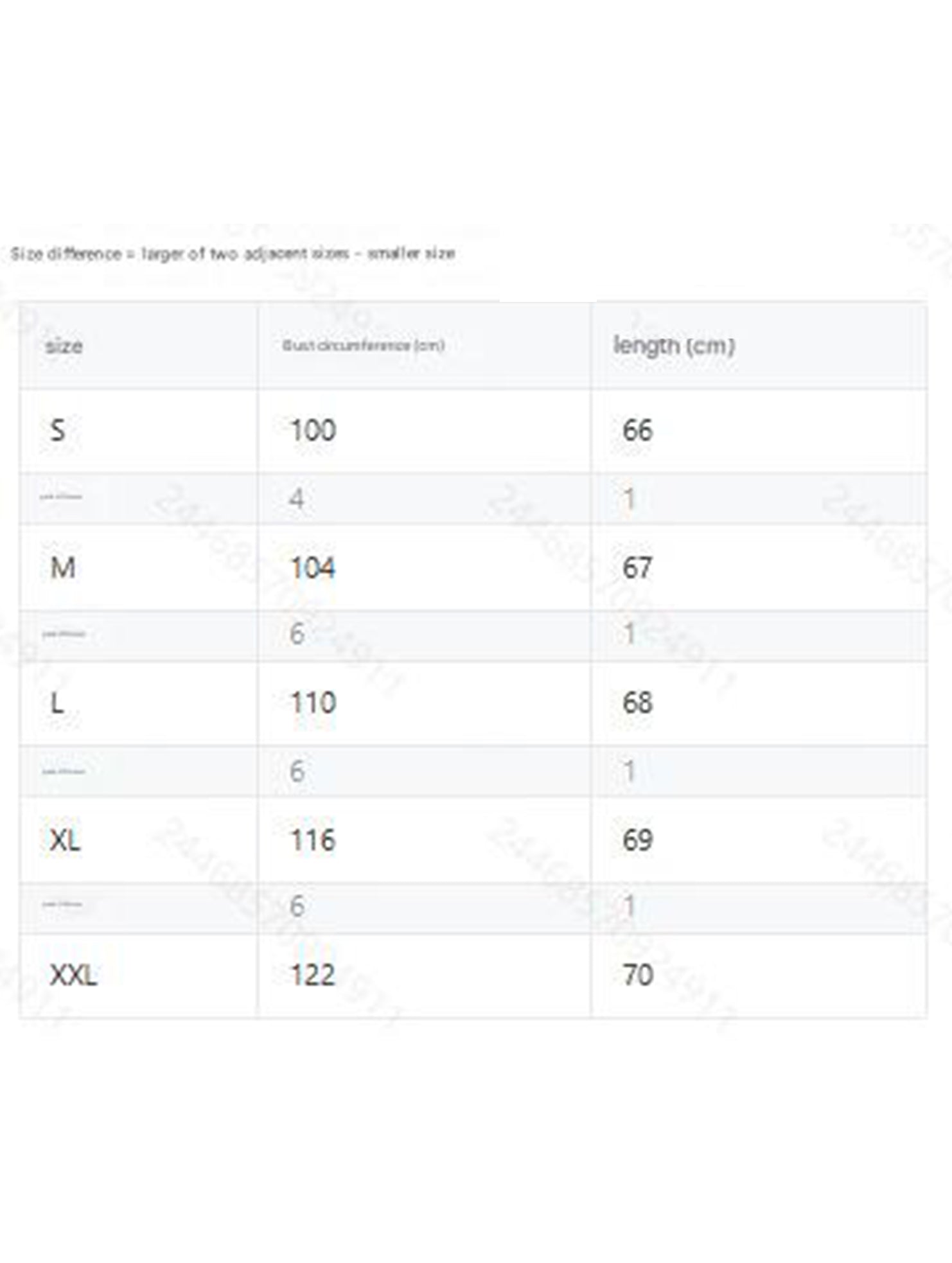952x1263 pixels.
Task: Click the 'length (cm)' column header
Action: coord(674,346)
